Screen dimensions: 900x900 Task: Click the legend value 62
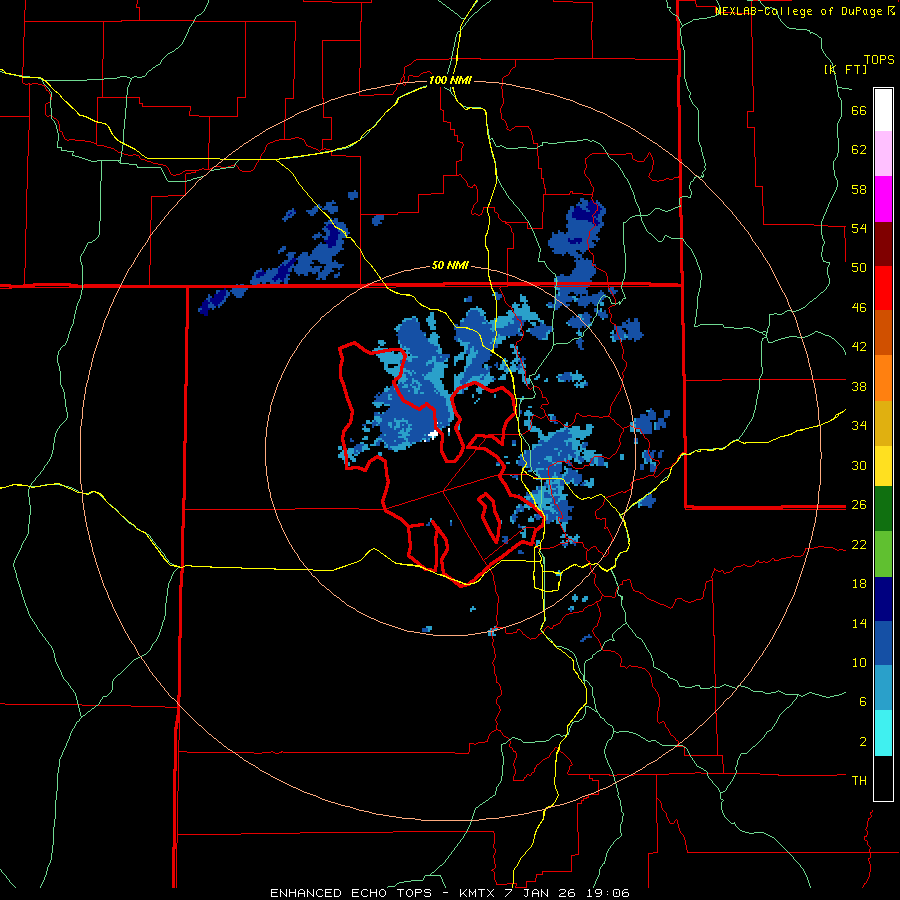click(x=859, y=150)
